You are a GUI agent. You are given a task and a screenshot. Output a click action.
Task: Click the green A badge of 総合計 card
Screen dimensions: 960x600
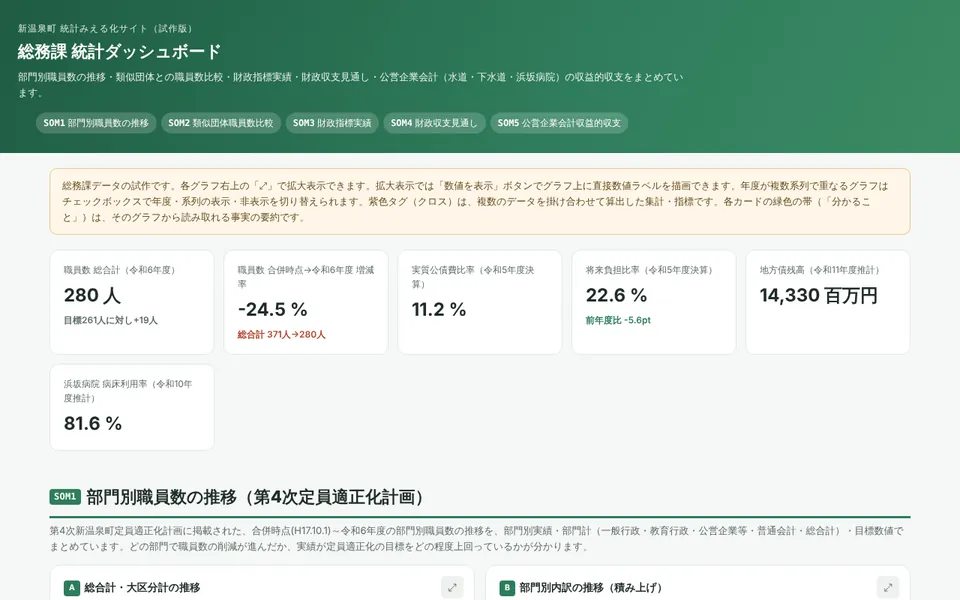coord(72,588)
